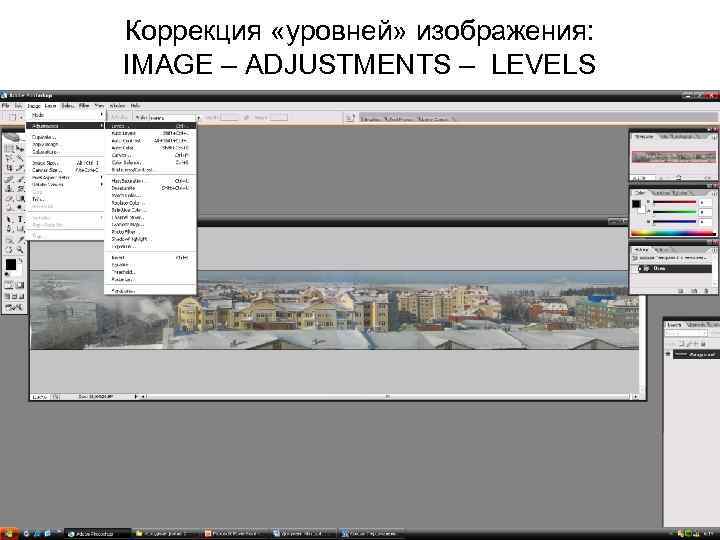The width and height of the screenshot is (720, 540).
Task: Select the Zoom tool
Action: [x=20, y=250]
